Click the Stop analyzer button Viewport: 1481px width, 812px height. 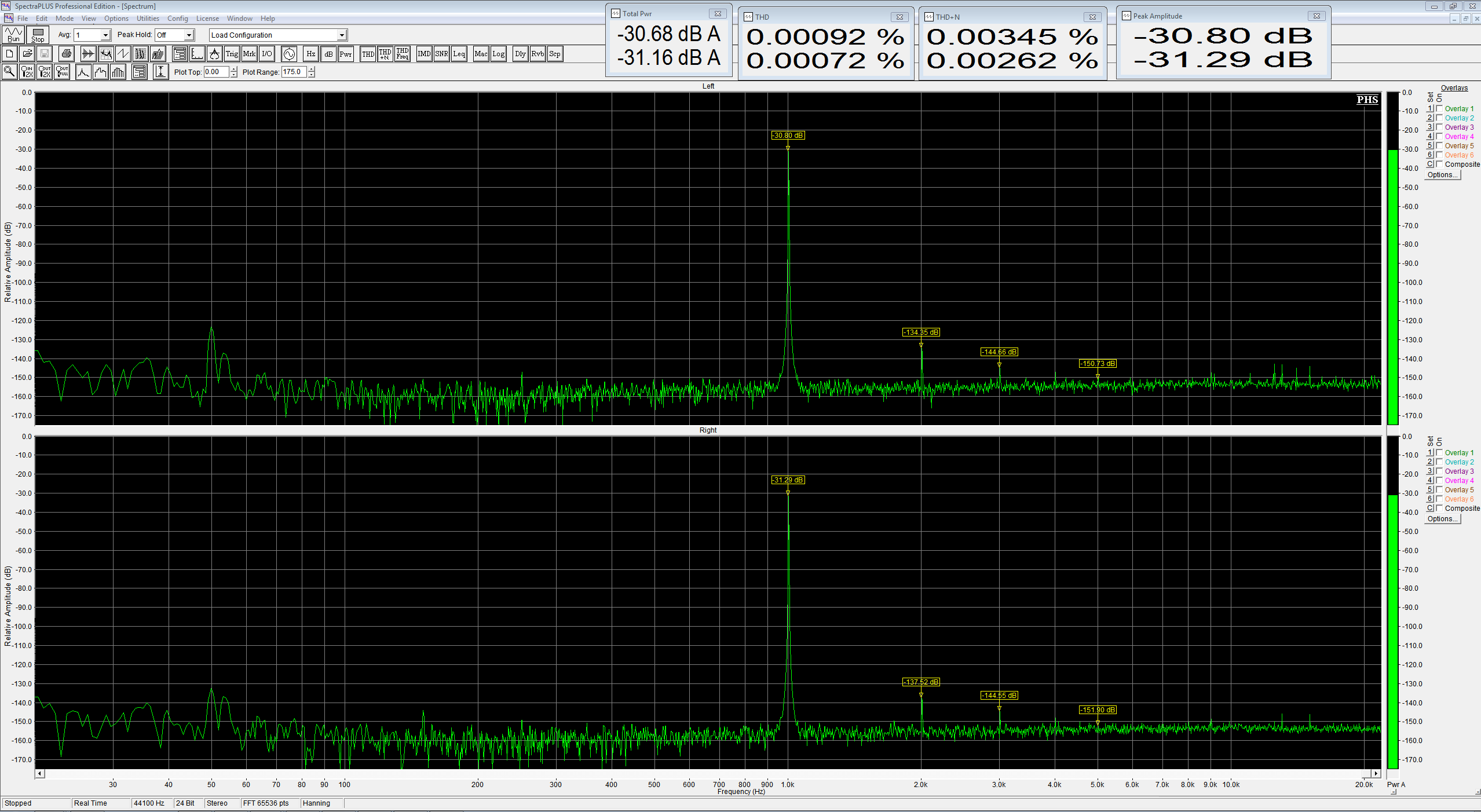point(38,35)
